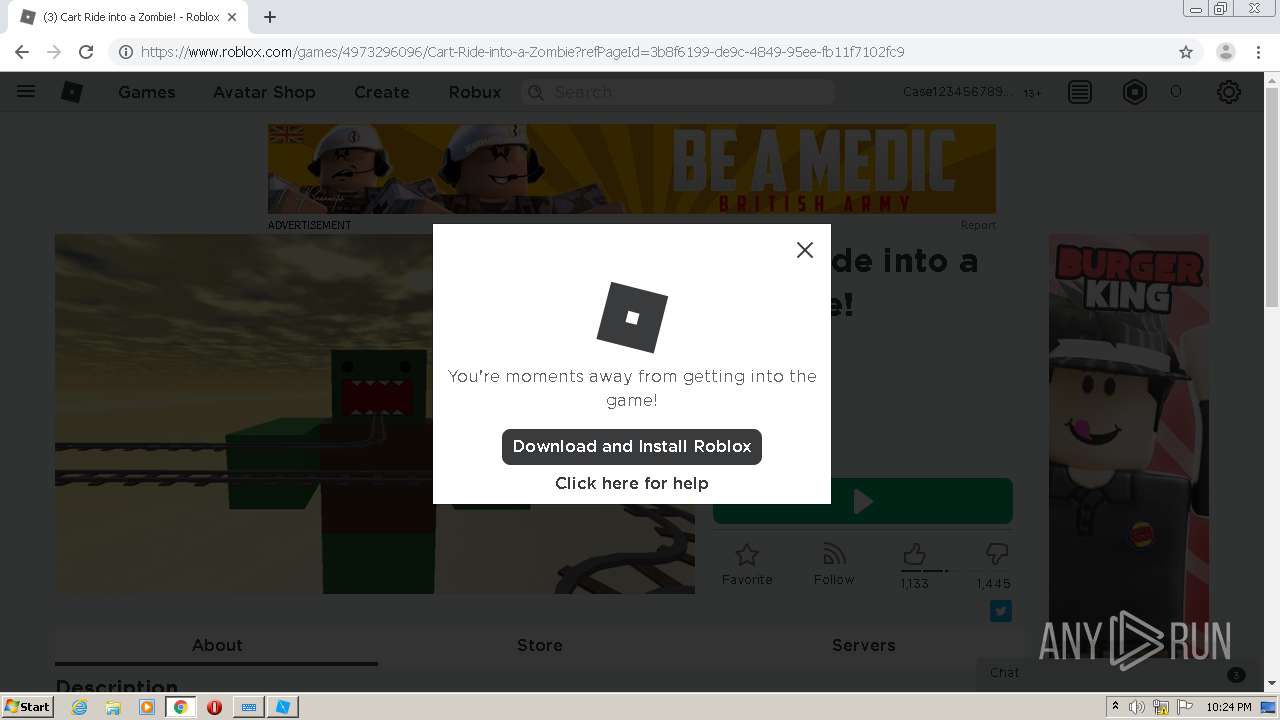Open the Create menu item
The height and width of the screenshot is (720, 1280).
tap(382, 92)
